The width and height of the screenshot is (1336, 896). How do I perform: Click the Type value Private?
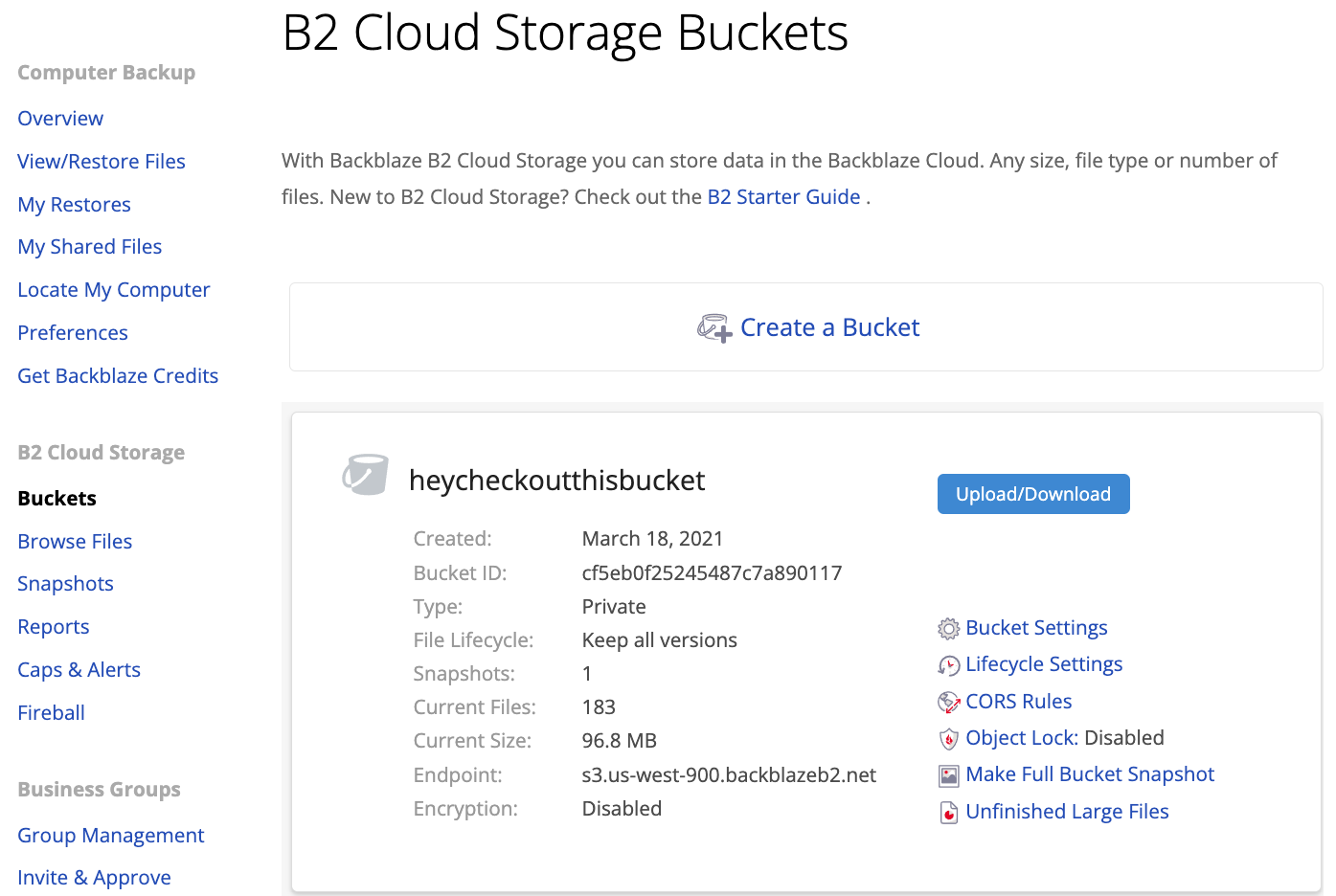614,607
